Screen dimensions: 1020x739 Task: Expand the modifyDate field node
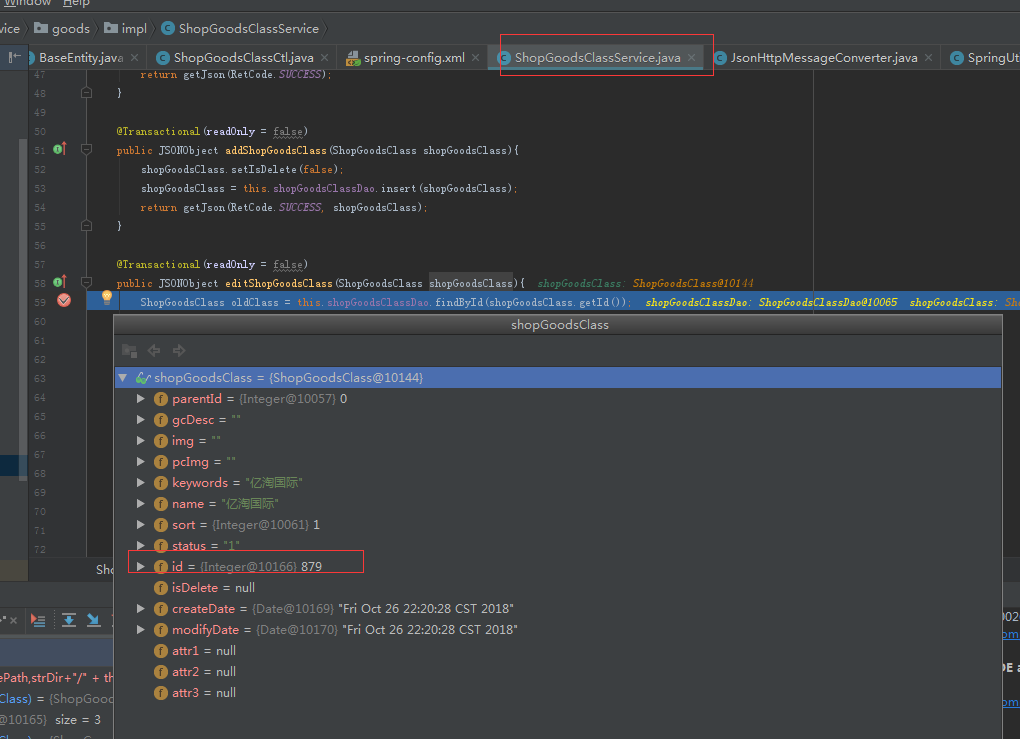pyautogui.click(x=141, y=629)
